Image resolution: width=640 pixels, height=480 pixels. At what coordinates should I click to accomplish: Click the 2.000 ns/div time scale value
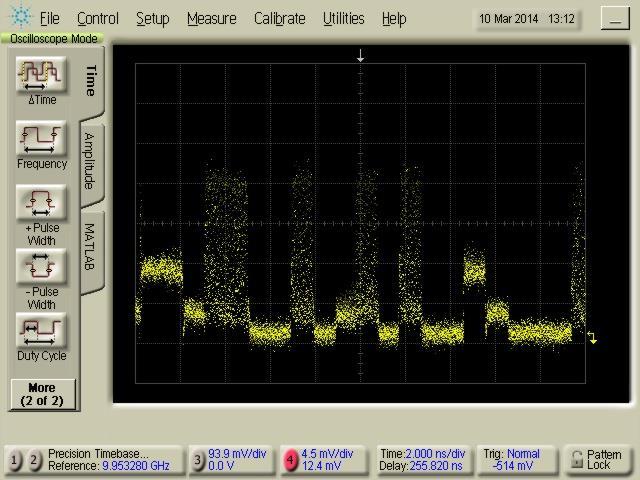435,454
